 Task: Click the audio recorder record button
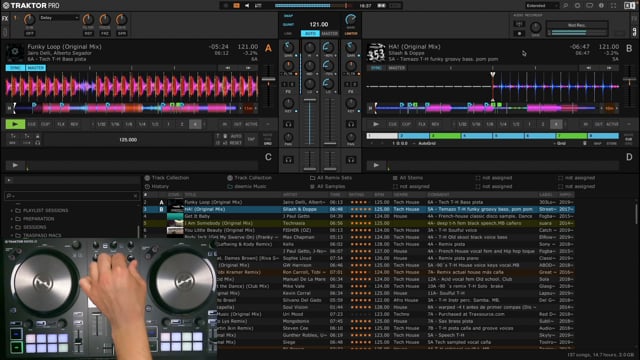(519, 33)
